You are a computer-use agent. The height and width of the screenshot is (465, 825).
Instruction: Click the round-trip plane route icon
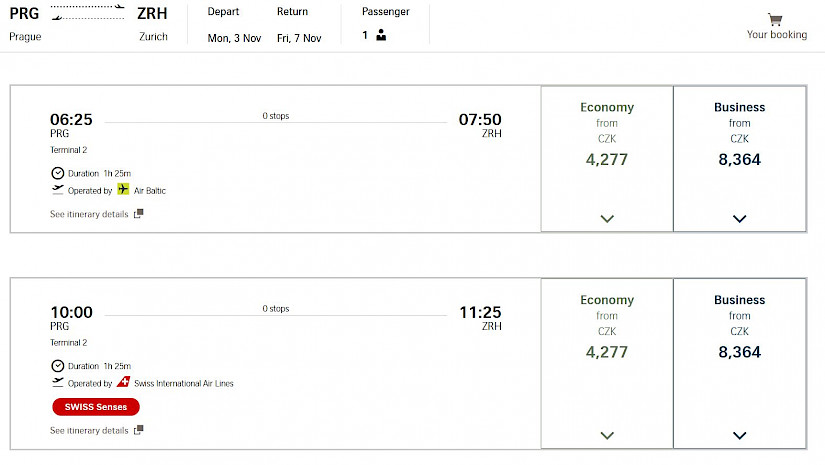pos(88,13)
